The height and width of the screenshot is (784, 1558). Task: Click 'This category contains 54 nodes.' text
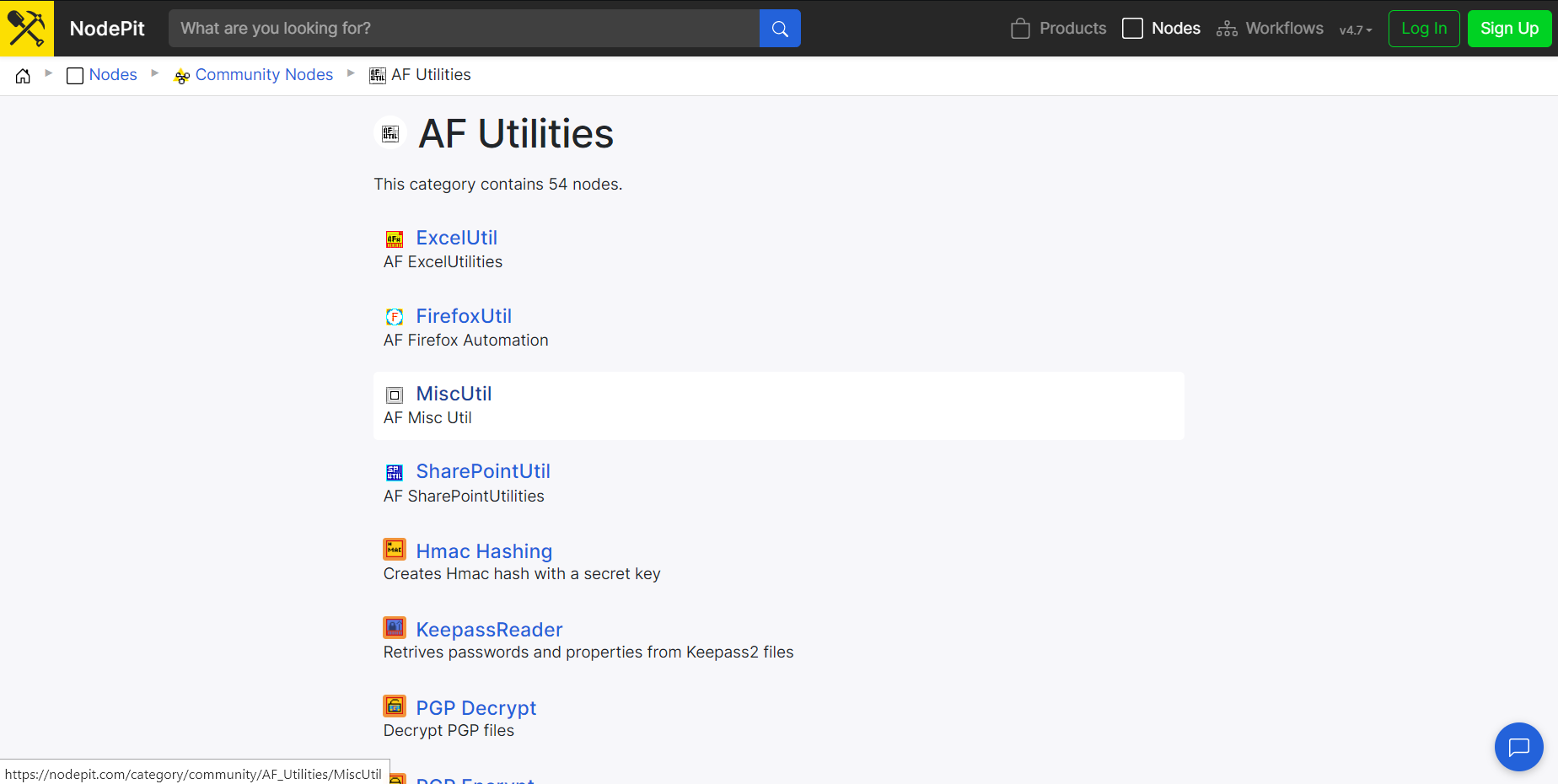pyautogui.click(x=498, y=185)
